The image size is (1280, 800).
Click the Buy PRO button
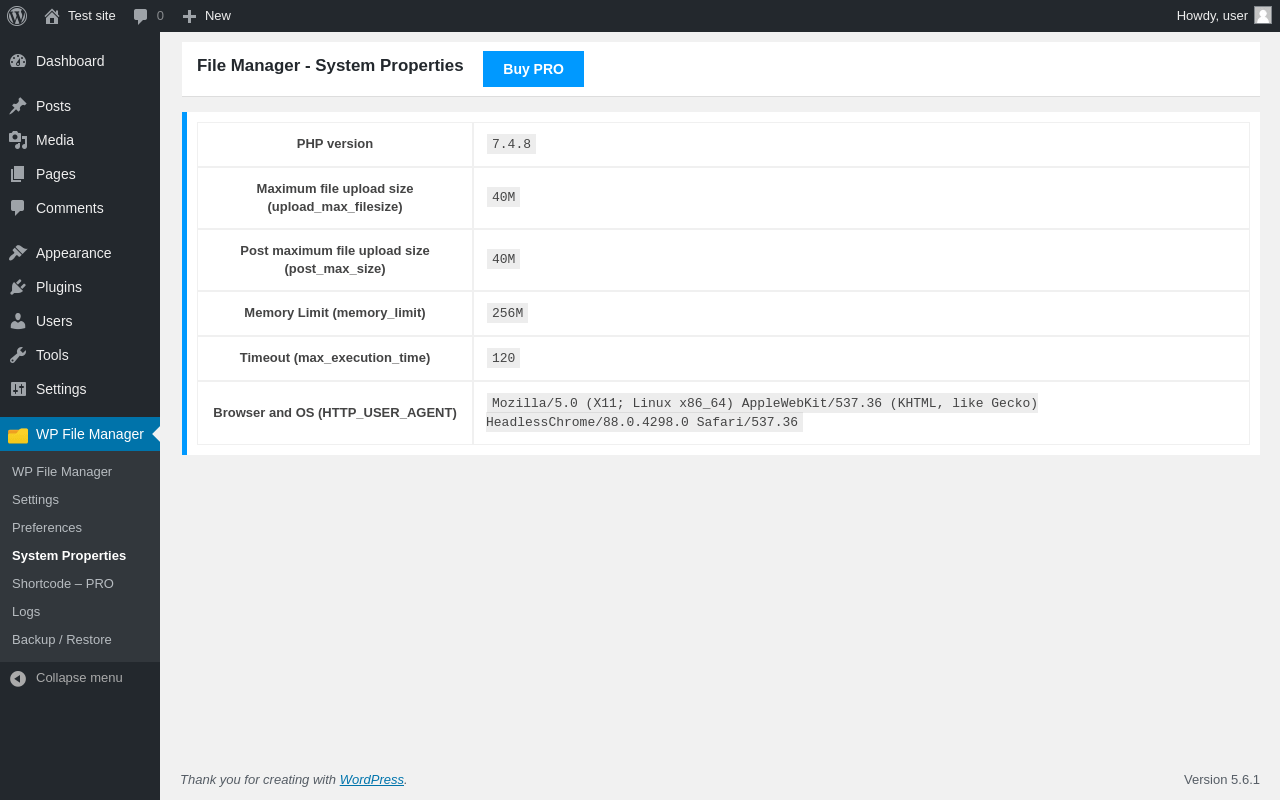point(533,69)
